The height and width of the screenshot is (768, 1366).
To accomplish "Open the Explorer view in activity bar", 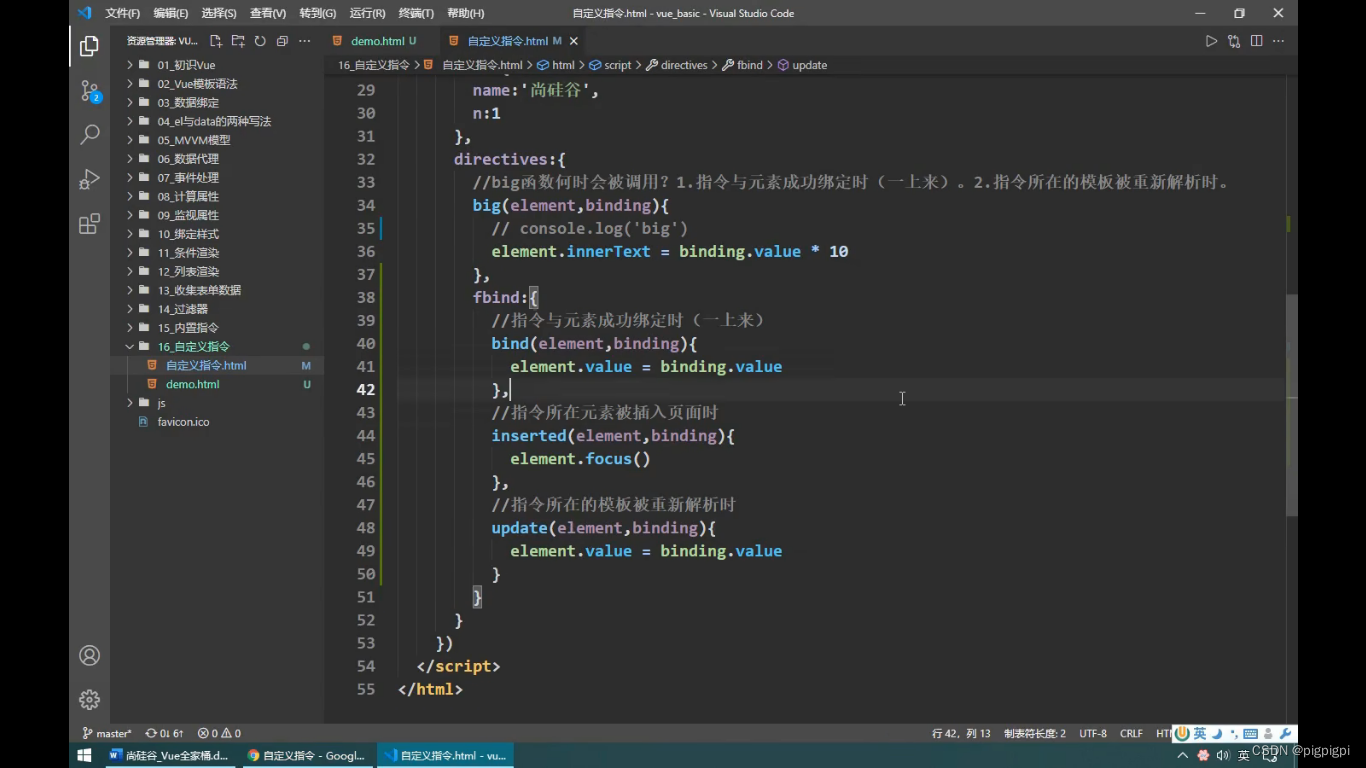I will [89, 46].
